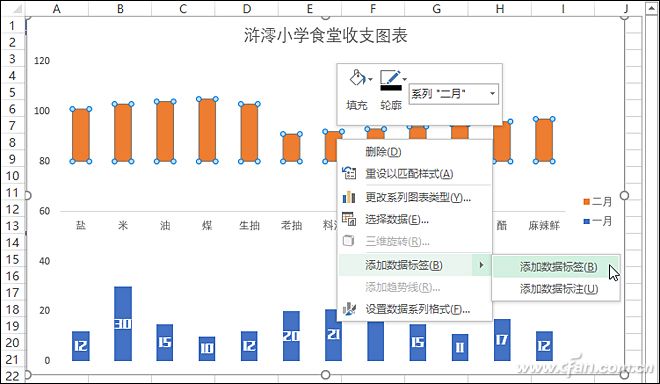Click the category label 老抽

tap(291, 226)
